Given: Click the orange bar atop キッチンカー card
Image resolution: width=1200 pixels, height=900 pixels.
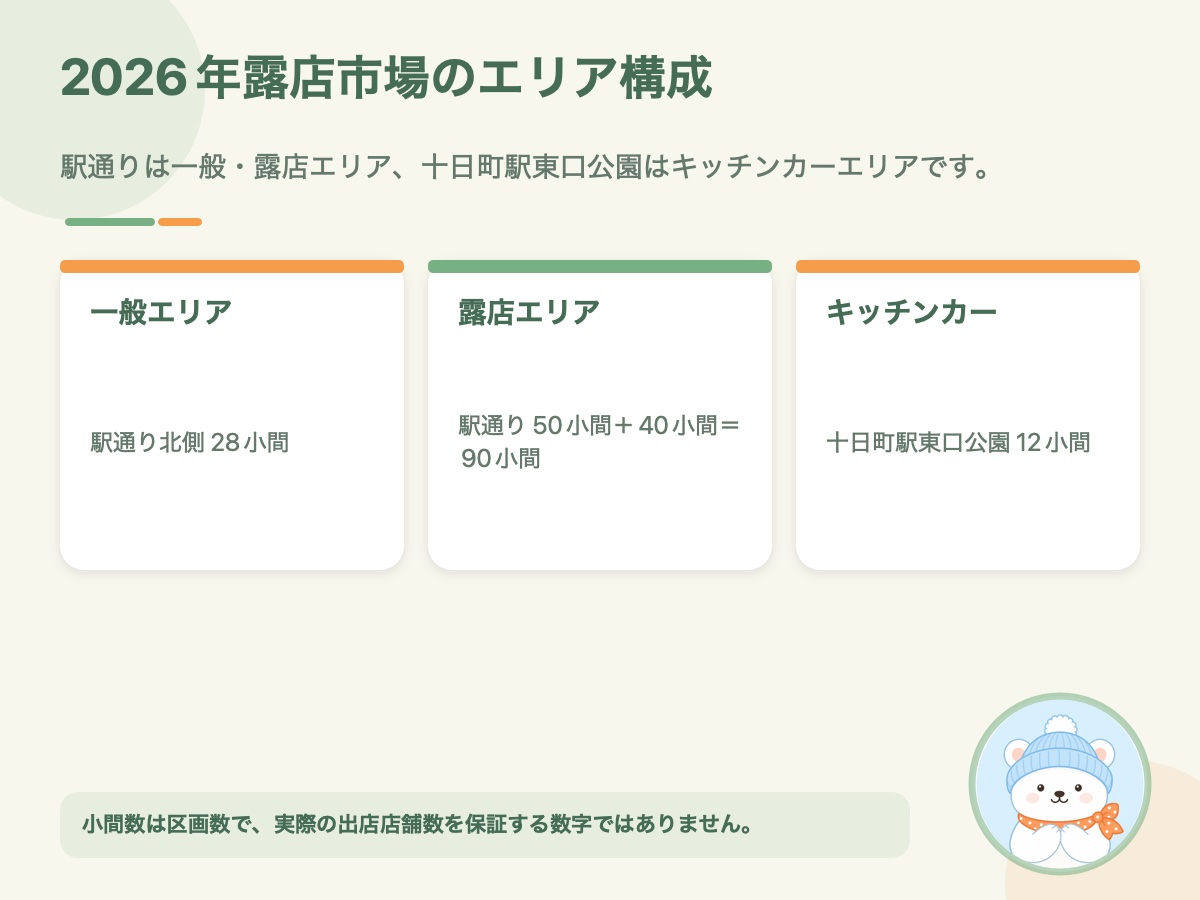Looking at the screenshot, I should click(x=968, y=266).
